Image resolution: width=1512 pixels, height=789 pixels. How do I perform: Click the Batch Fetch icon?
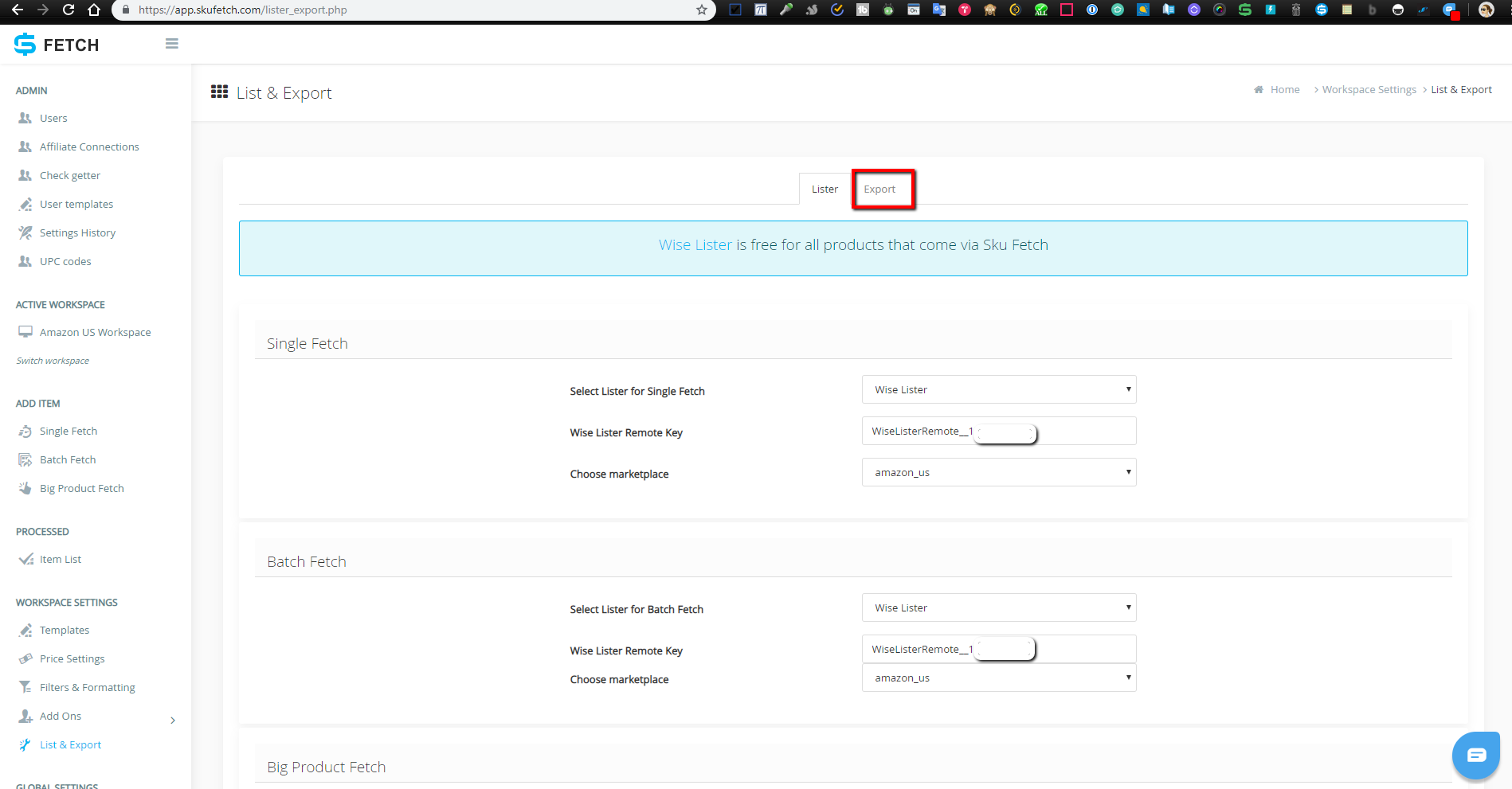(x=25, y=459)
